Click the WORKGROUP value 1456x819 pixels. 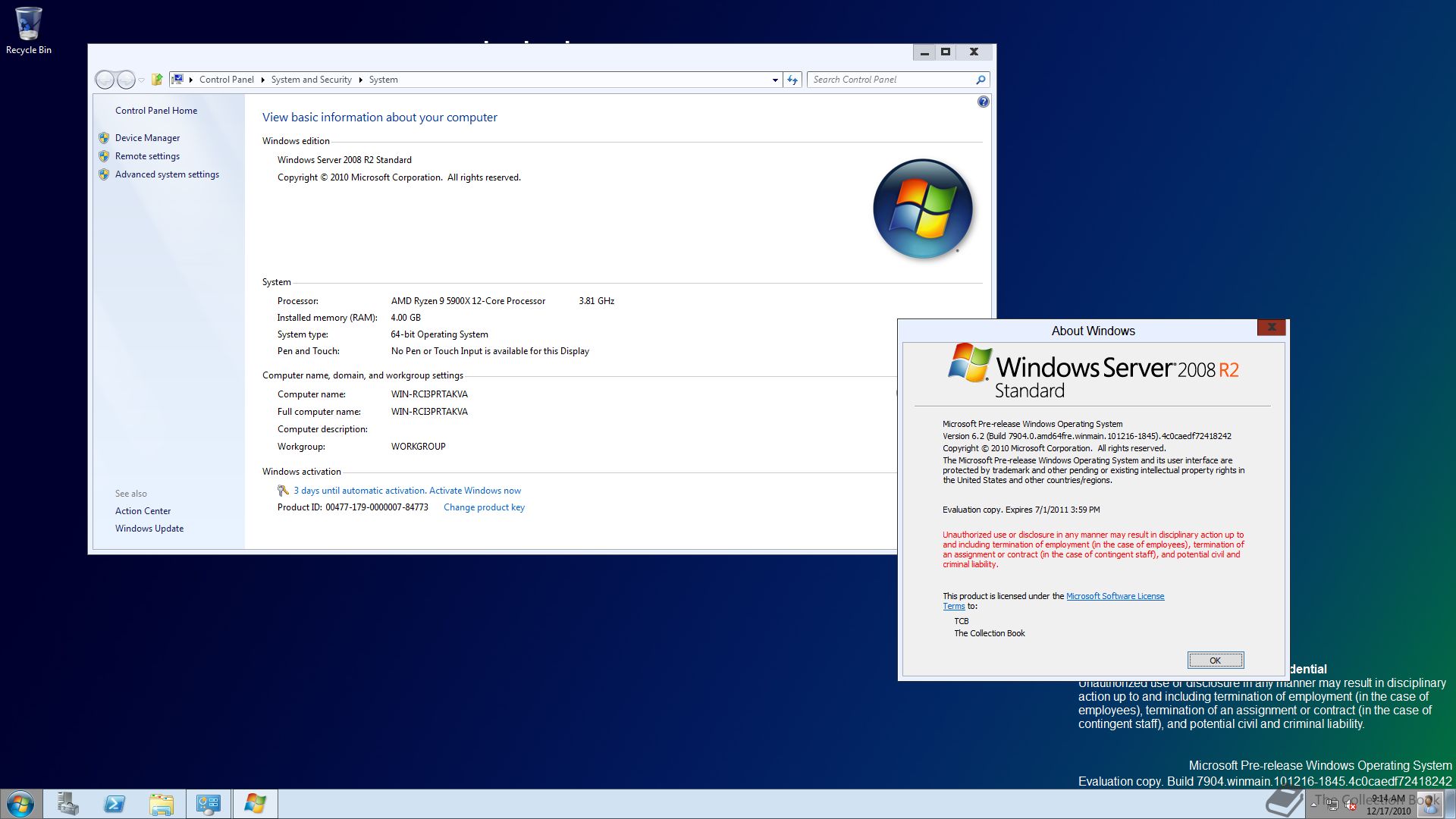point(418,447)
